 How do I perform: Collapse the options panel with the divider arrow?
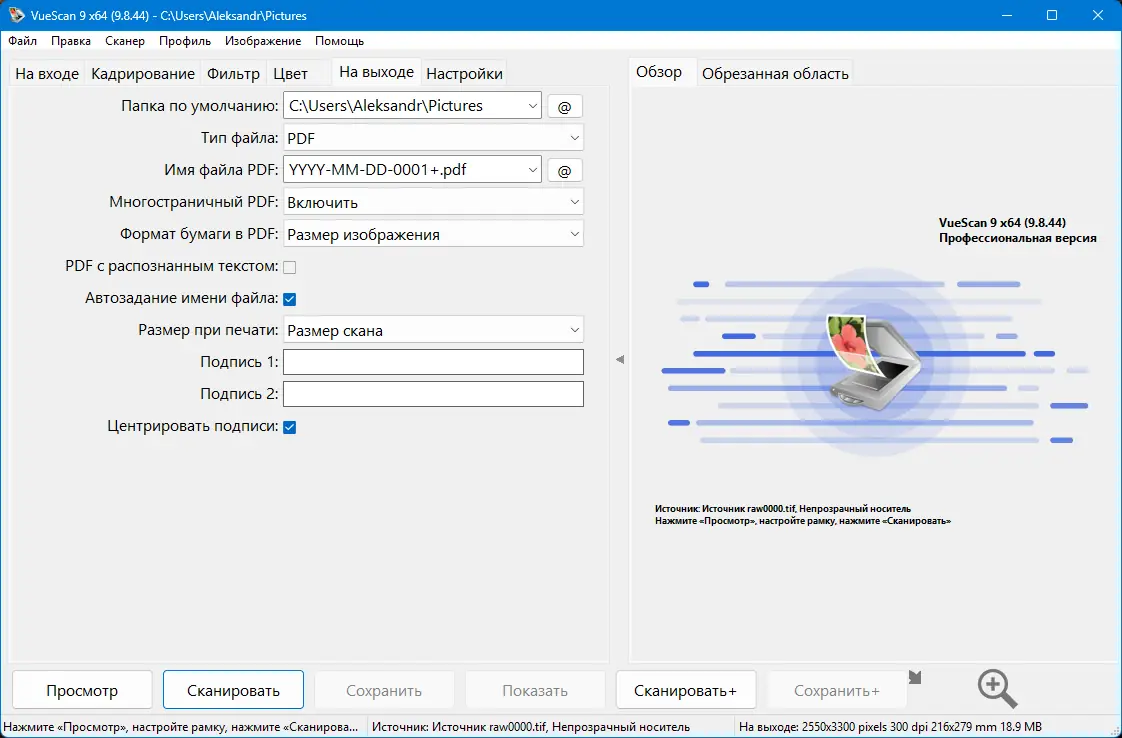point(620,359)
